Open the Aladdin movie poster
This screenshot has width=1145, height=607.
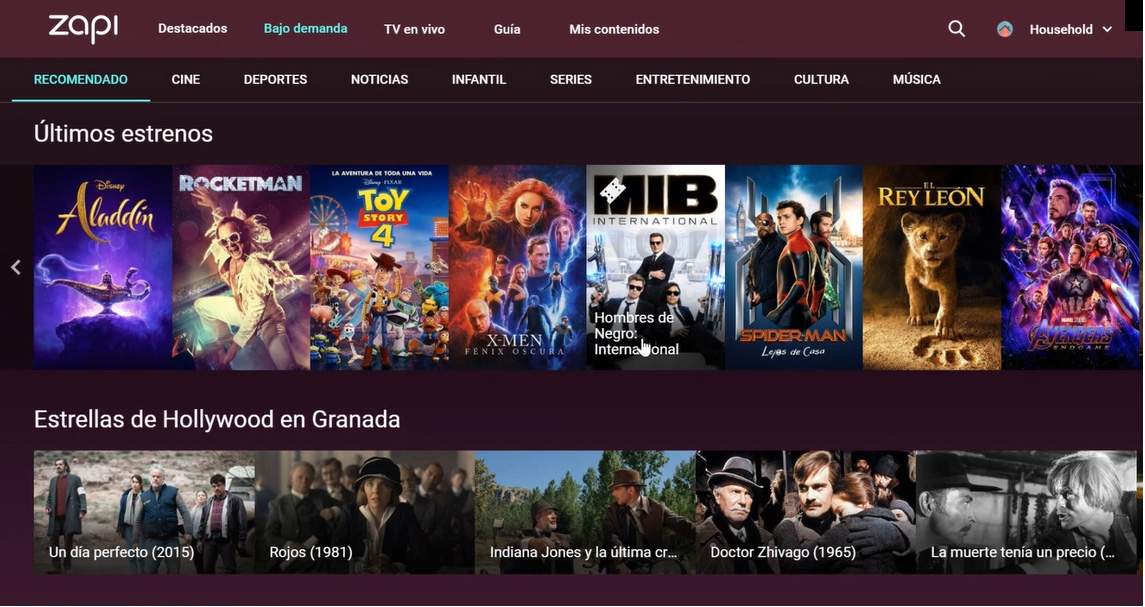(x=102, y=267)
